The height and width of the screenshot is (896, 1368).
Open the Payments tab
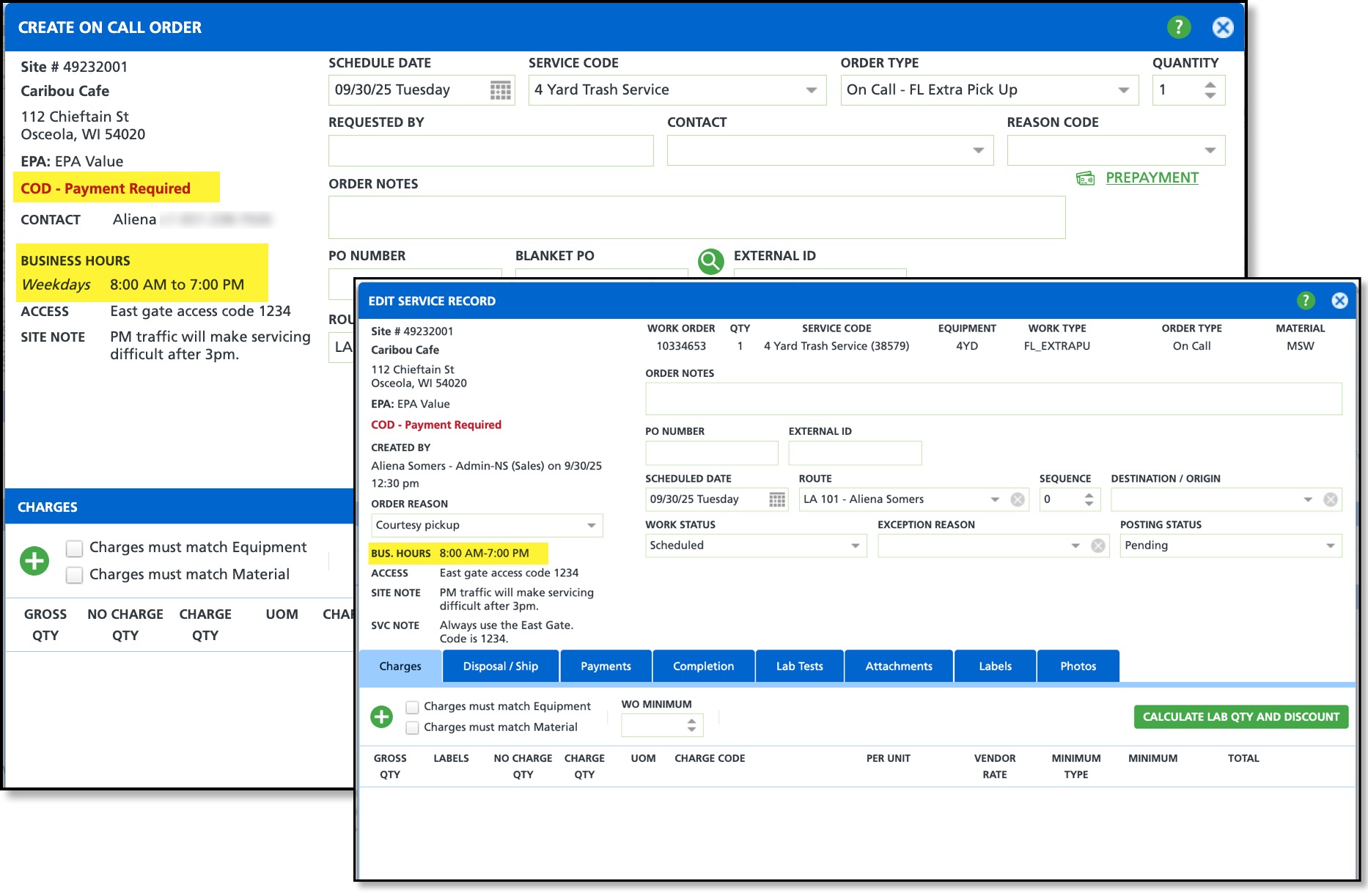click(x=606, y=666)
